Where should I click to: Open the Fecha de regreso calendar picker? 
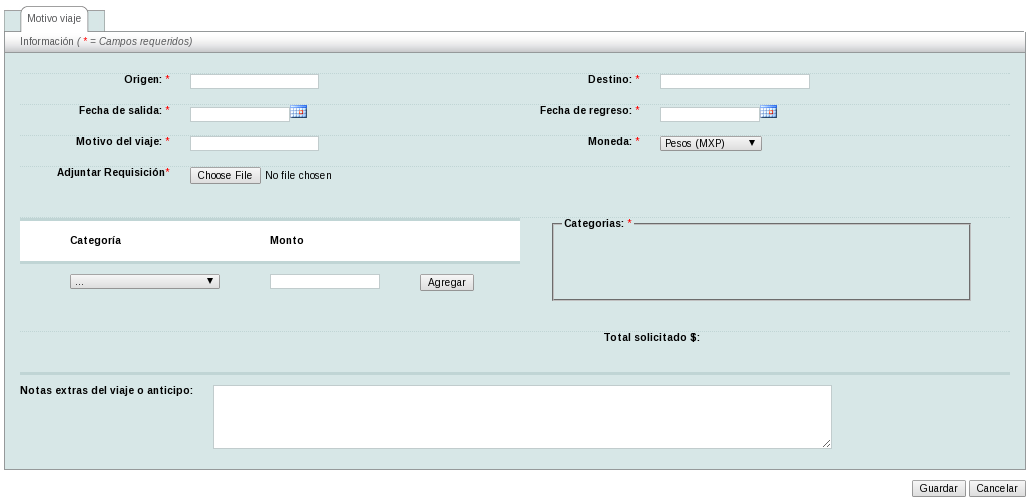point(768,112)
